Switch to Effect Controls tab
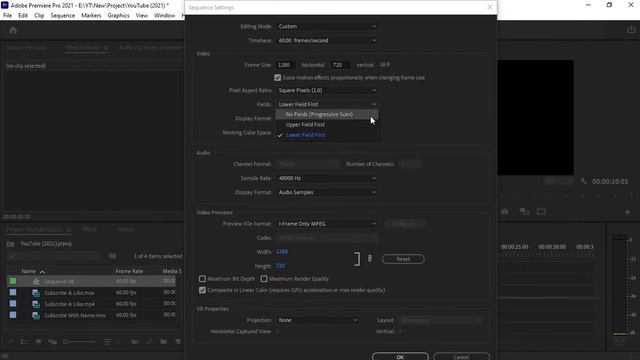The width and height of the screenshot is (640, 360). [x=82, y=47]
